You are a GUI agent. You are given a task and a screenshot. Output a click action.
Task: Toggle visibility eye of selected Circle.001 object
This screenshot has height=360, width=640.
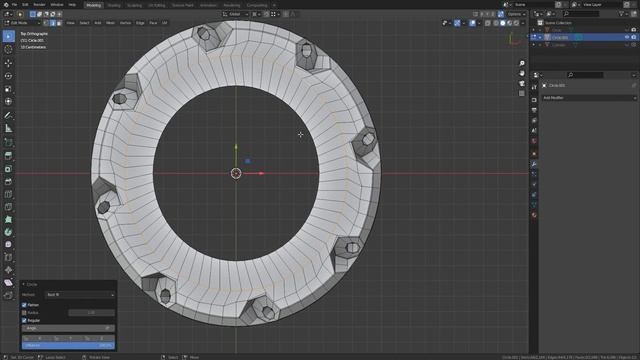627,37
